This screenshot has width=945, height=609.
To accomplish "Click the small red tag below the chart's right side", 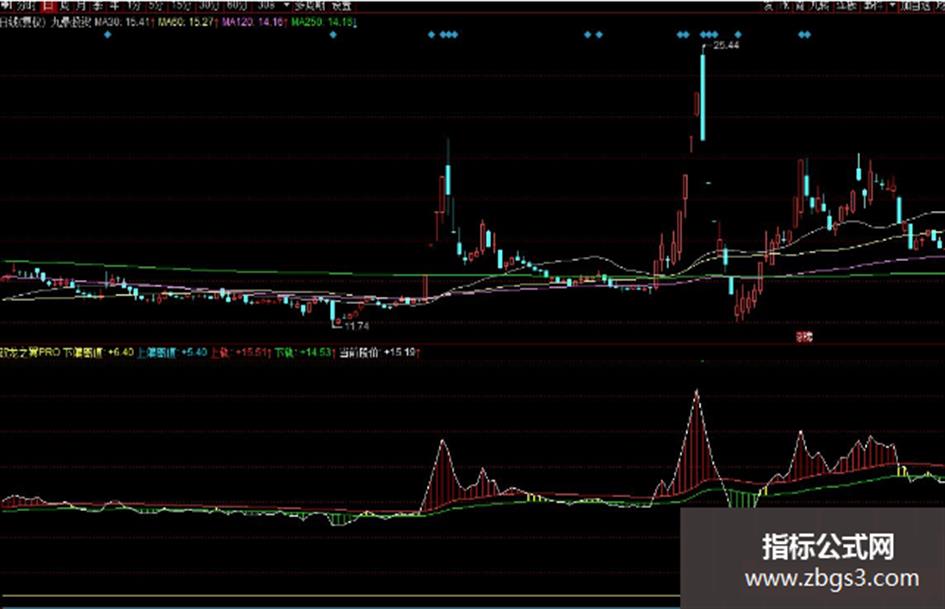I will click(804, 337).
